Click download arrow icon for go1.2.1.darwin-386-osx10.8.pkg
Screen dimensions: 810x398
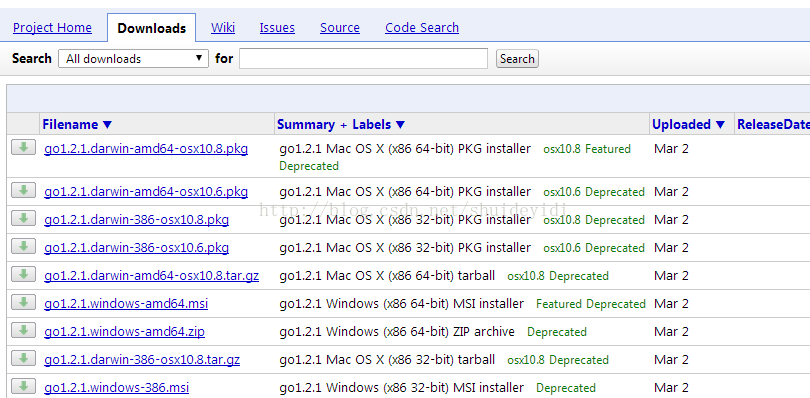coord(23,219)
